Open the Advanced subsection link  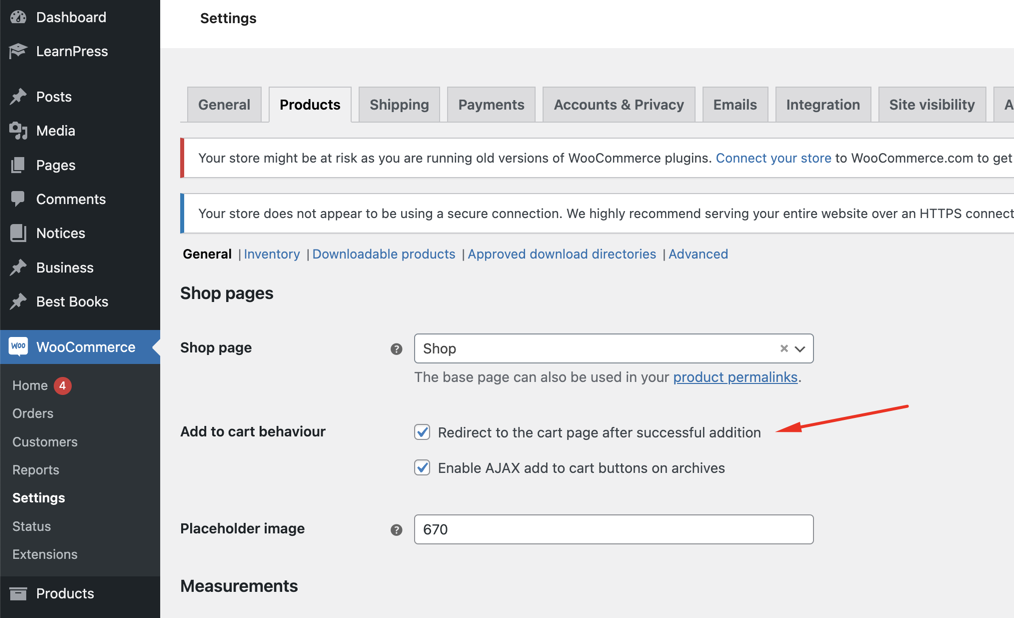698,254
